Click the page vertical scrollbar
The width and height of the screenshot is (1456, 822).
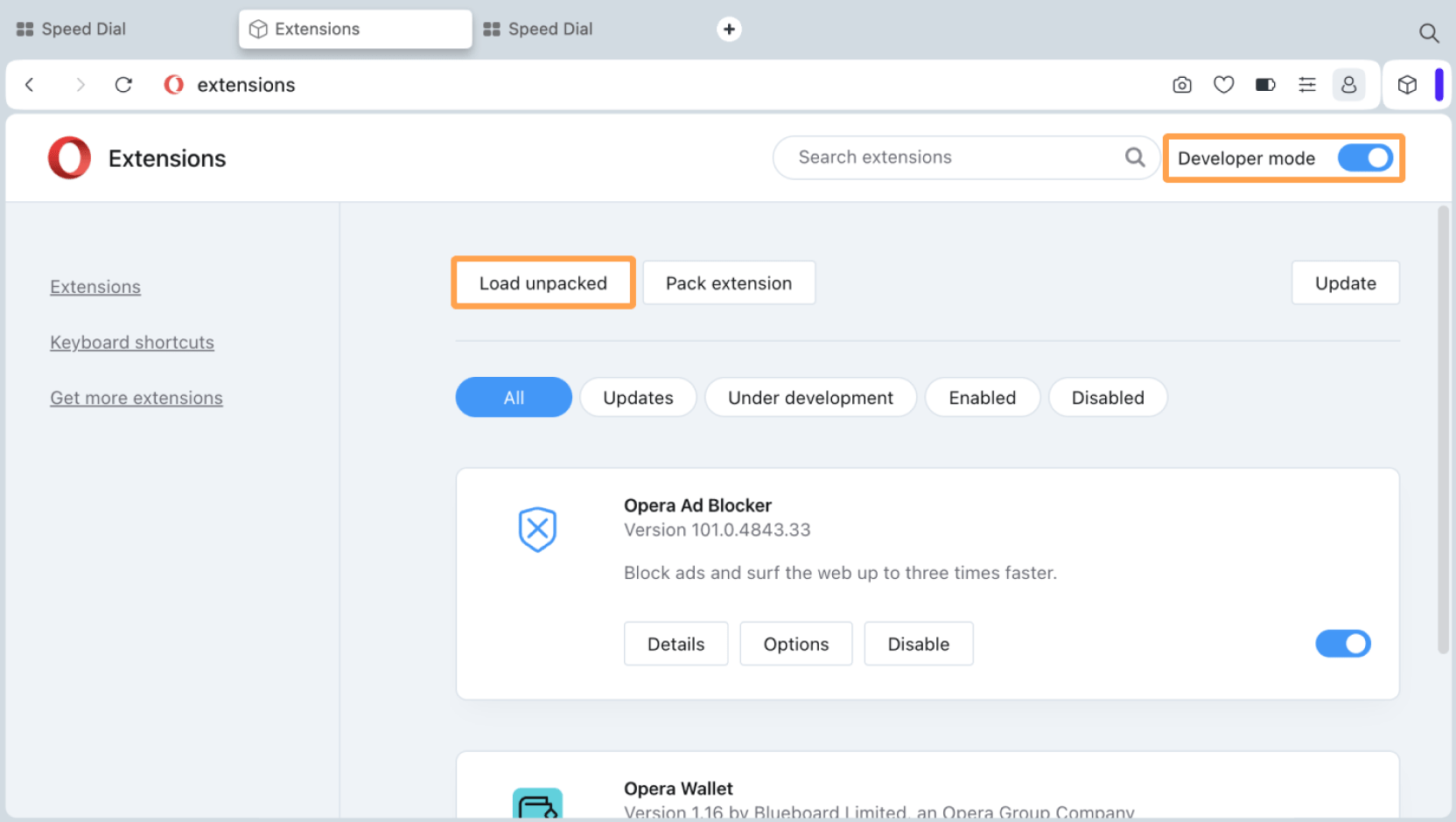[1443, 428]
